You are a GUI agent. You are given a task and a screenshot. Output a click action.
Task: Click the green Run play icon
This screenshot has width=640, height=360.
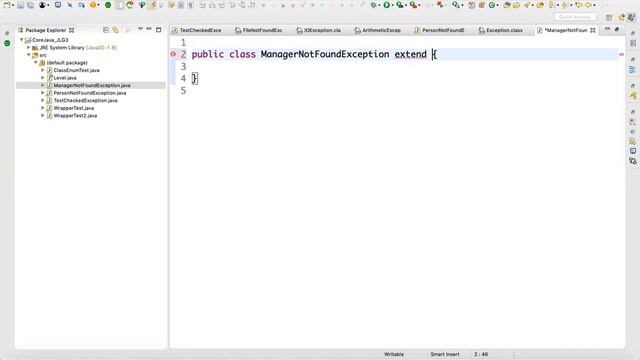point(387,5)
